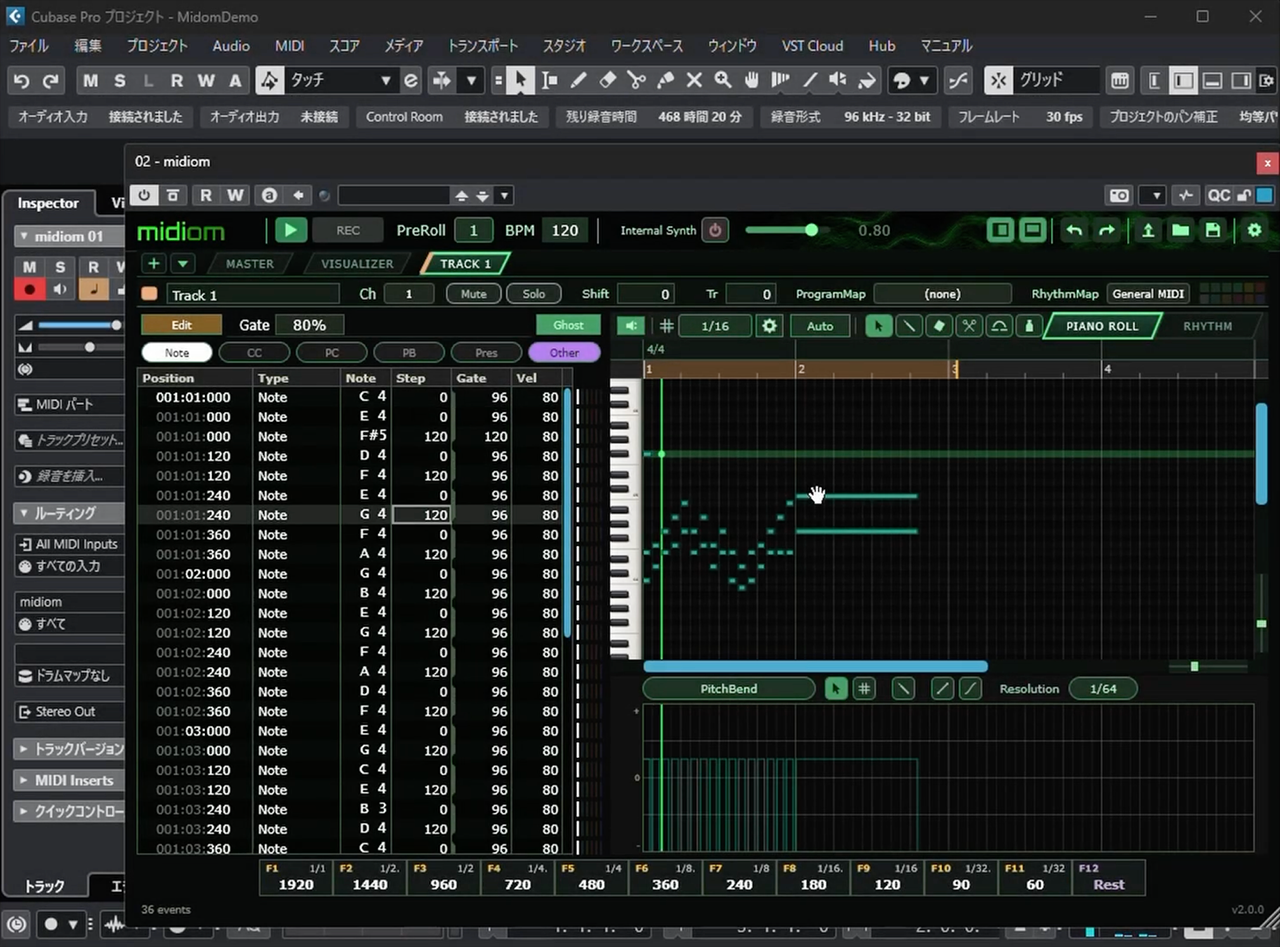Click the Auto button in piano roll

point(820,326)
